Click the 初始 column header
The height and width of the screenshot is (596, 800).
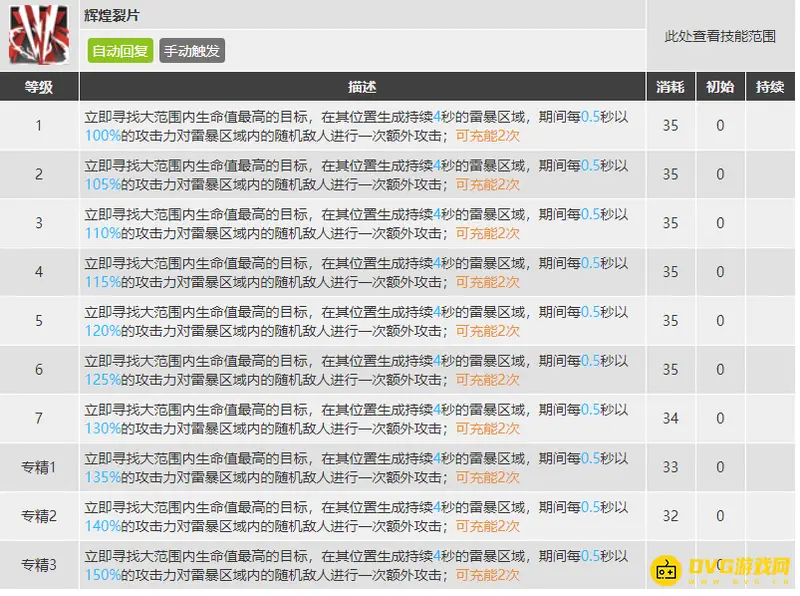click(x=720, y=86)
